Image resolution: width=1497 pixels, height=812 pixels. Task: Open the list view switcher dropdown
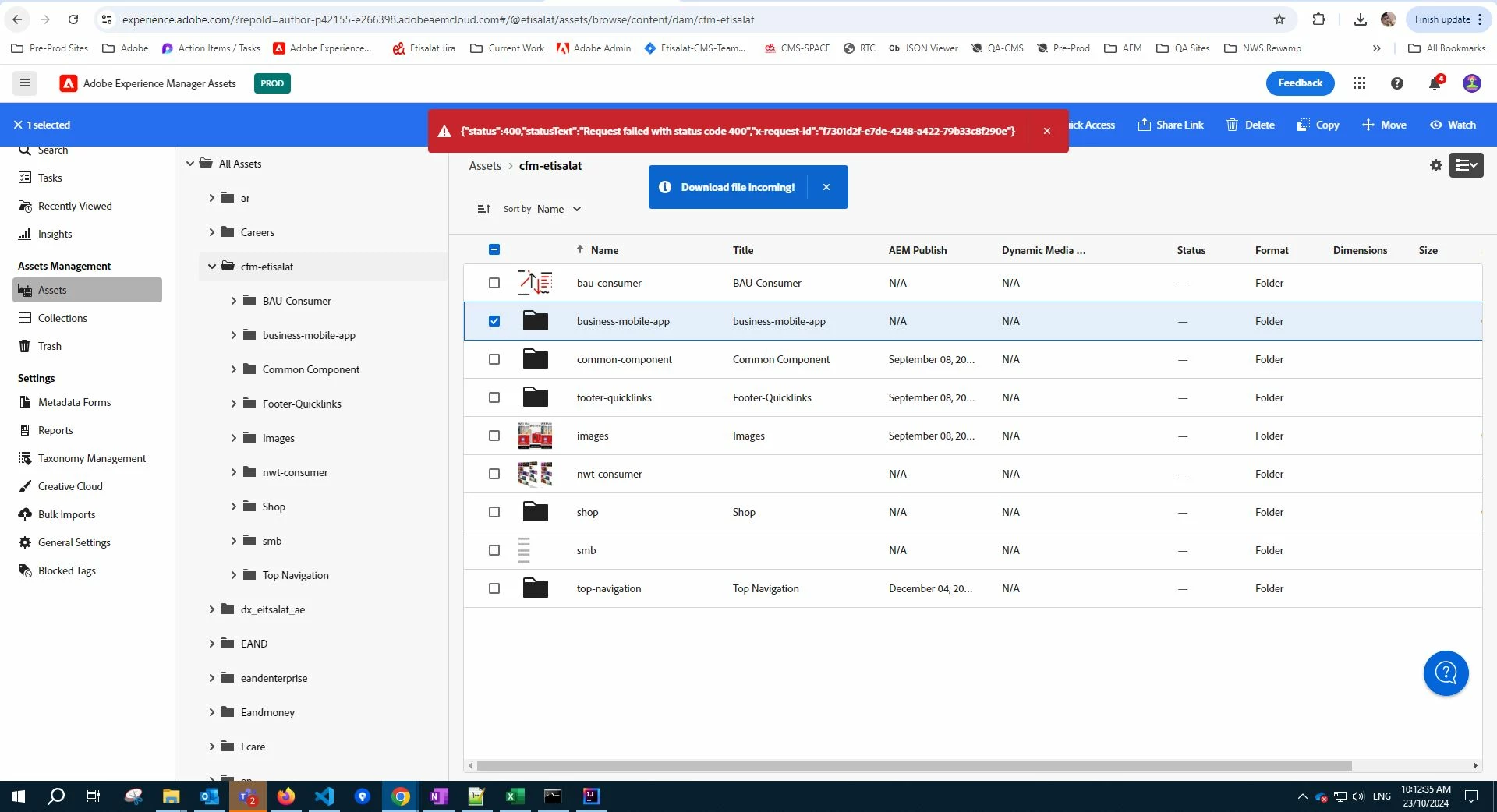[1466, 165]
